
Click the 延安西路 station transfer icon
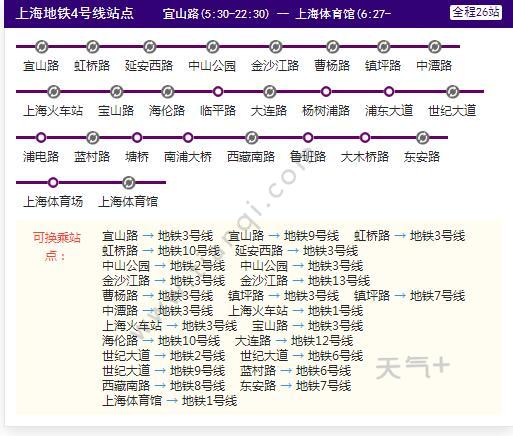pyautogui.click(x=149, y=47)
